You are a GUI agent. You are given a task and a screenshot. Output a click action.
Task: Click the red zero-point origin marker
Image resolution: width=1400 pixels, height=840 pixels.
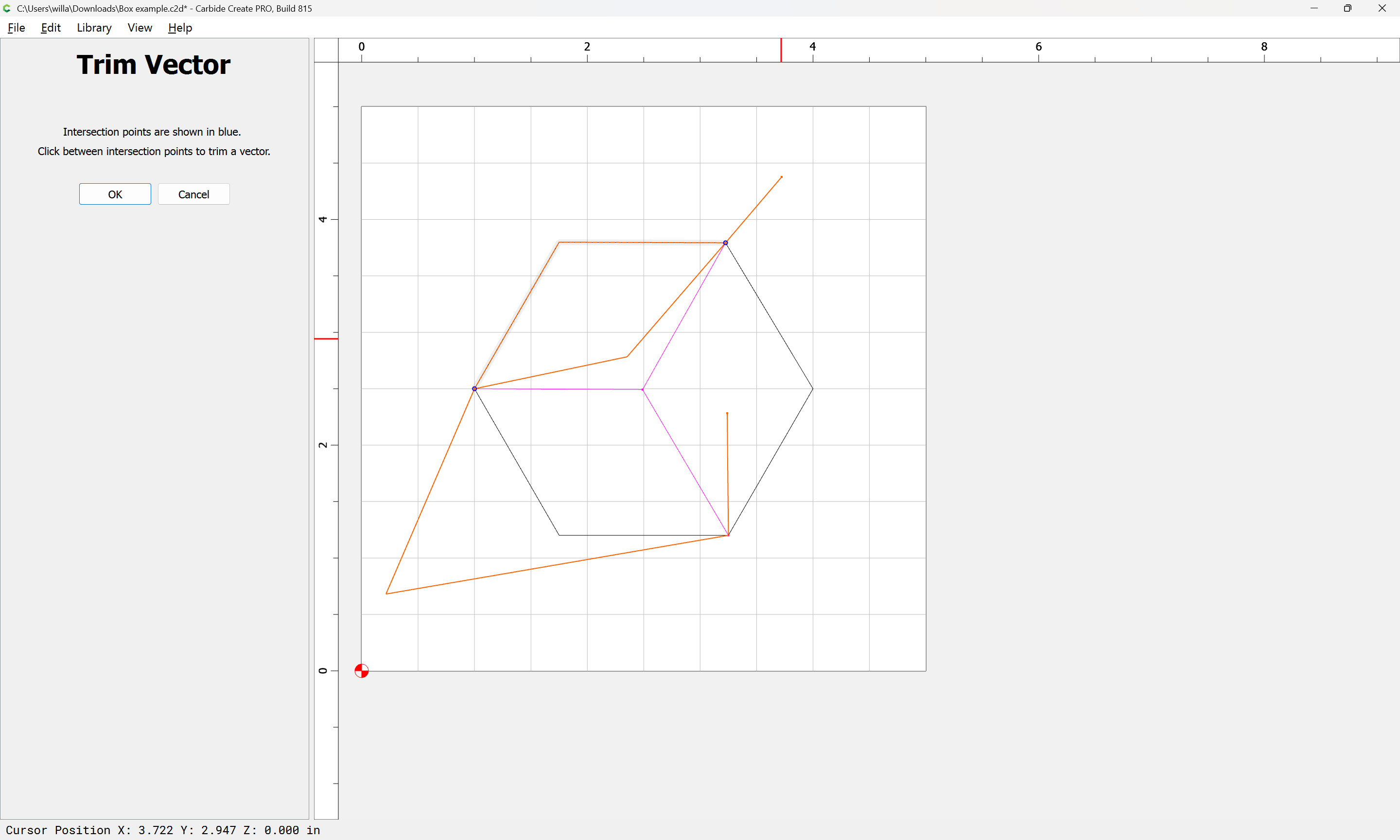[362, 671]
